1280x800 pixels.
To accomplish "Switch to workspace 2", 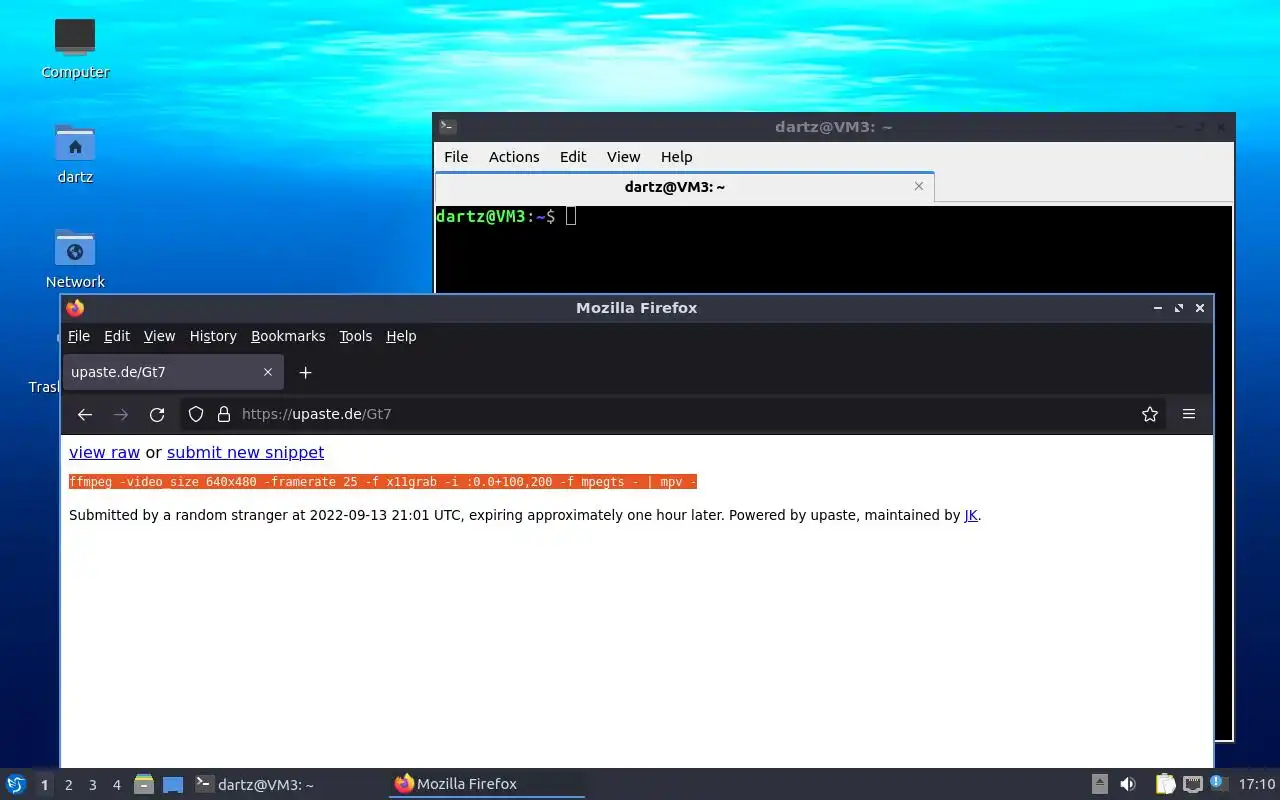I will (x=69, y=785).
